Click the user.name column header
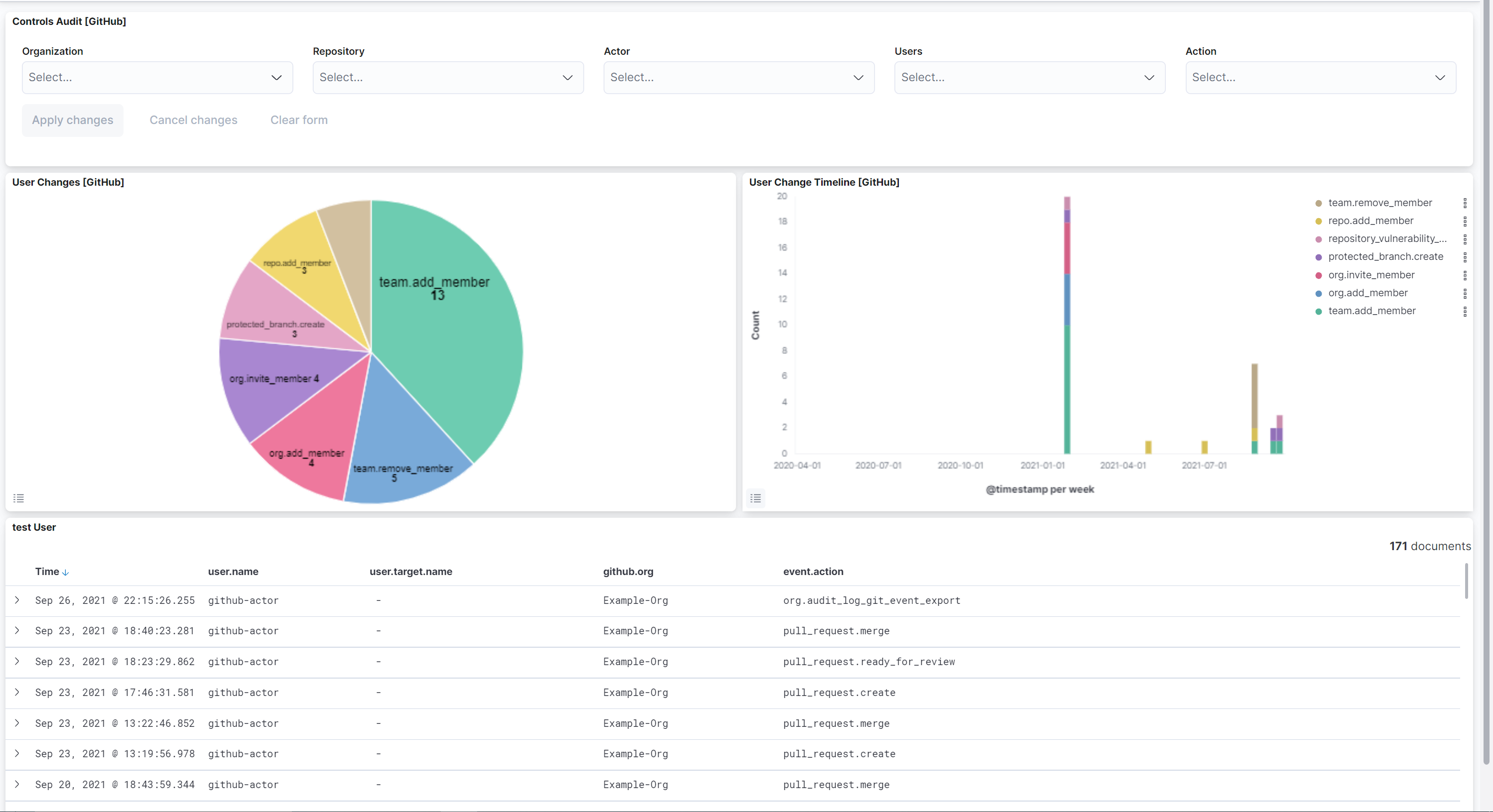This screenshot has height=812, width=1493. pos(233,572)
